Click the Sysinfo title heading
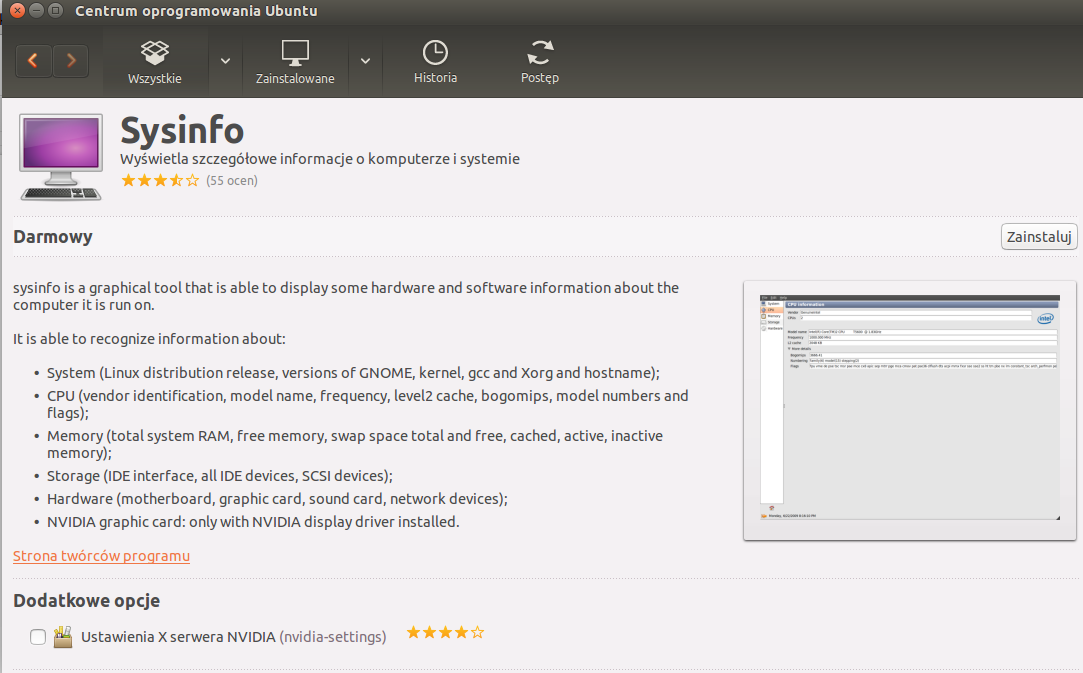Viewport: 1083px width, 673px height. 182,131
